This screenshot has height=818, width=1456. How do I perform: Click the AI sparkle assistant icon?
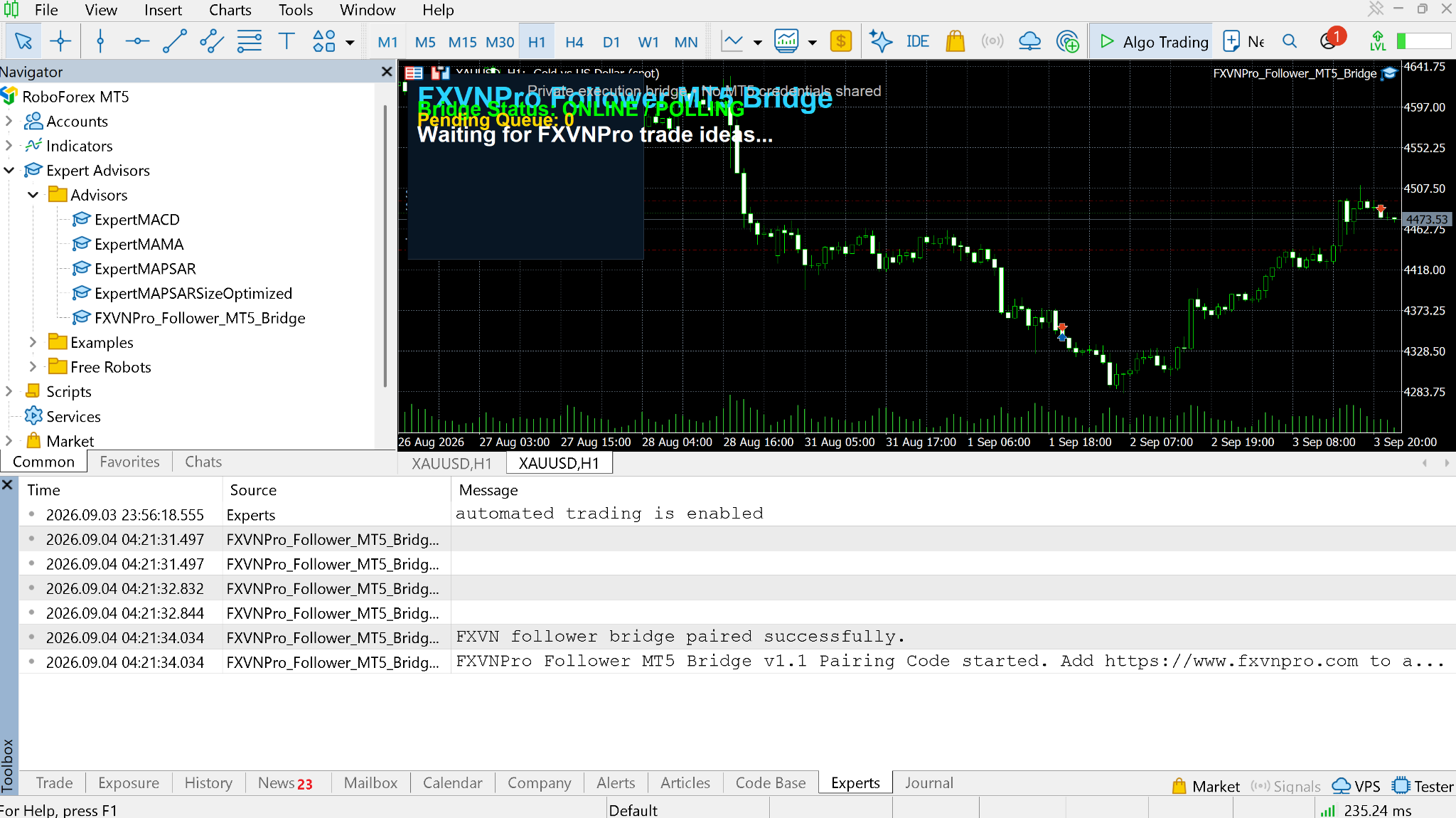[x=881, y=41]
